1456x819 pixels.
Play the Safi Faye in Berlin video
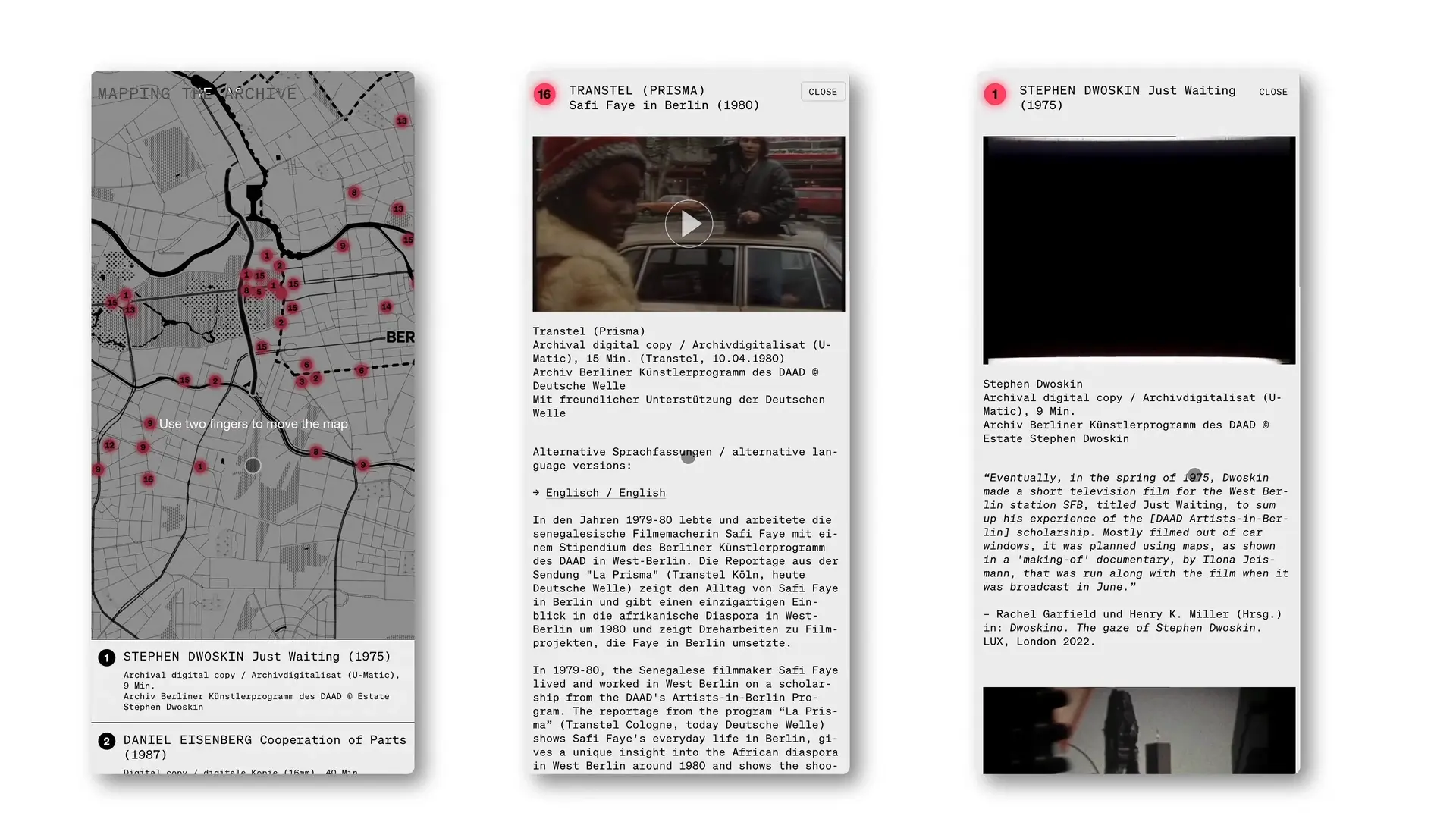click(x=689, y=224)
